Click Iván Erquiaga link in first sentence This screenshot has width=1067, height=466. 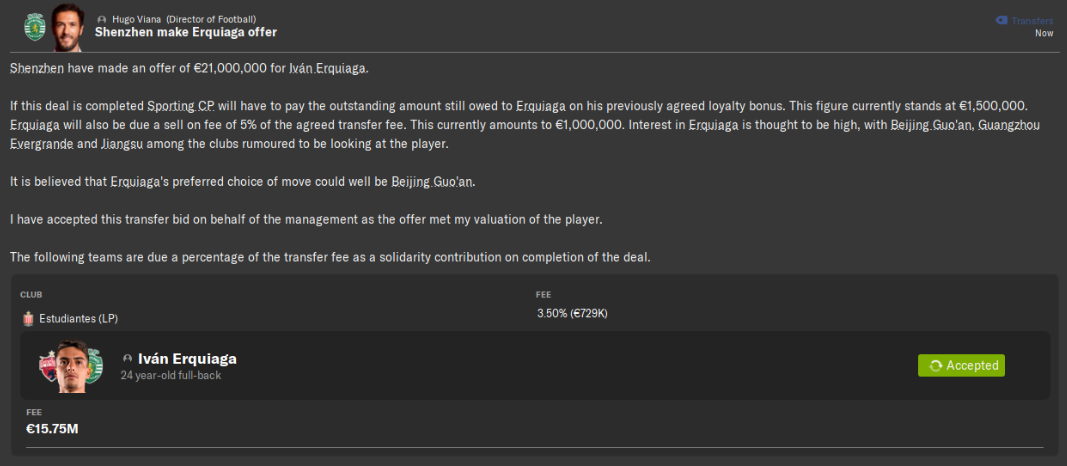pyautogui.click(x=327, y=68)
